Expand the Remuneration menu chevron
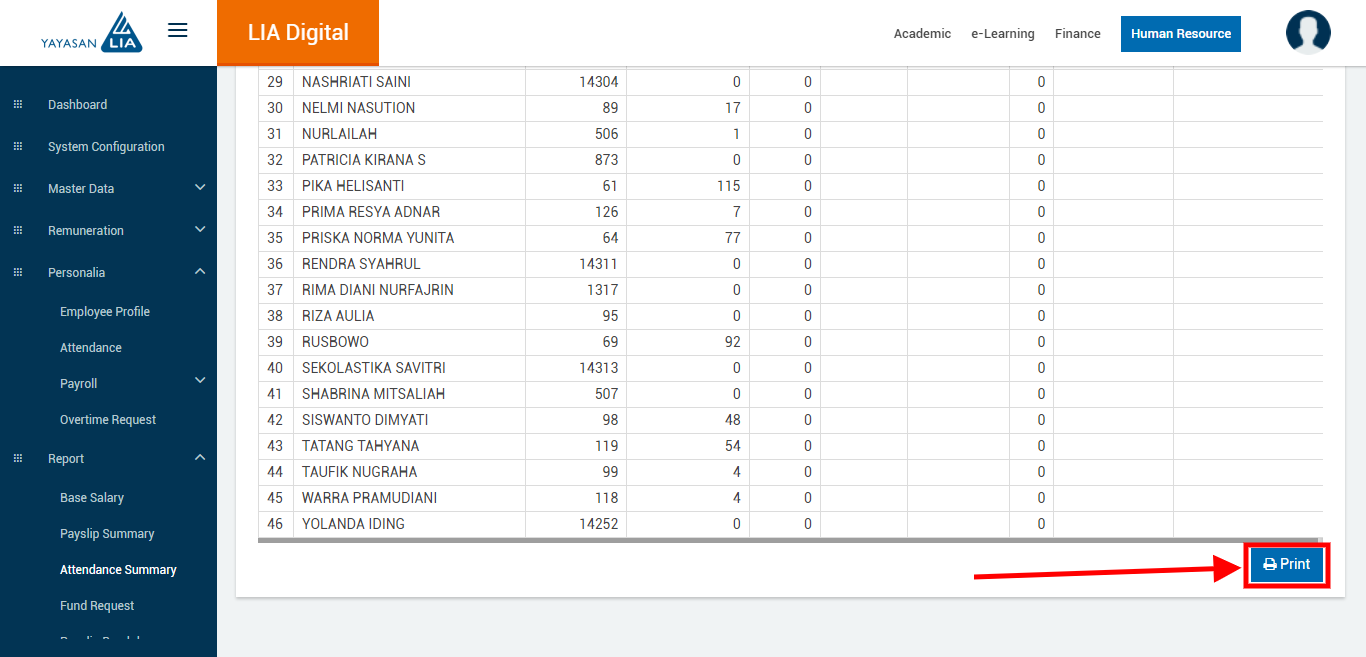 pos(200,230)
